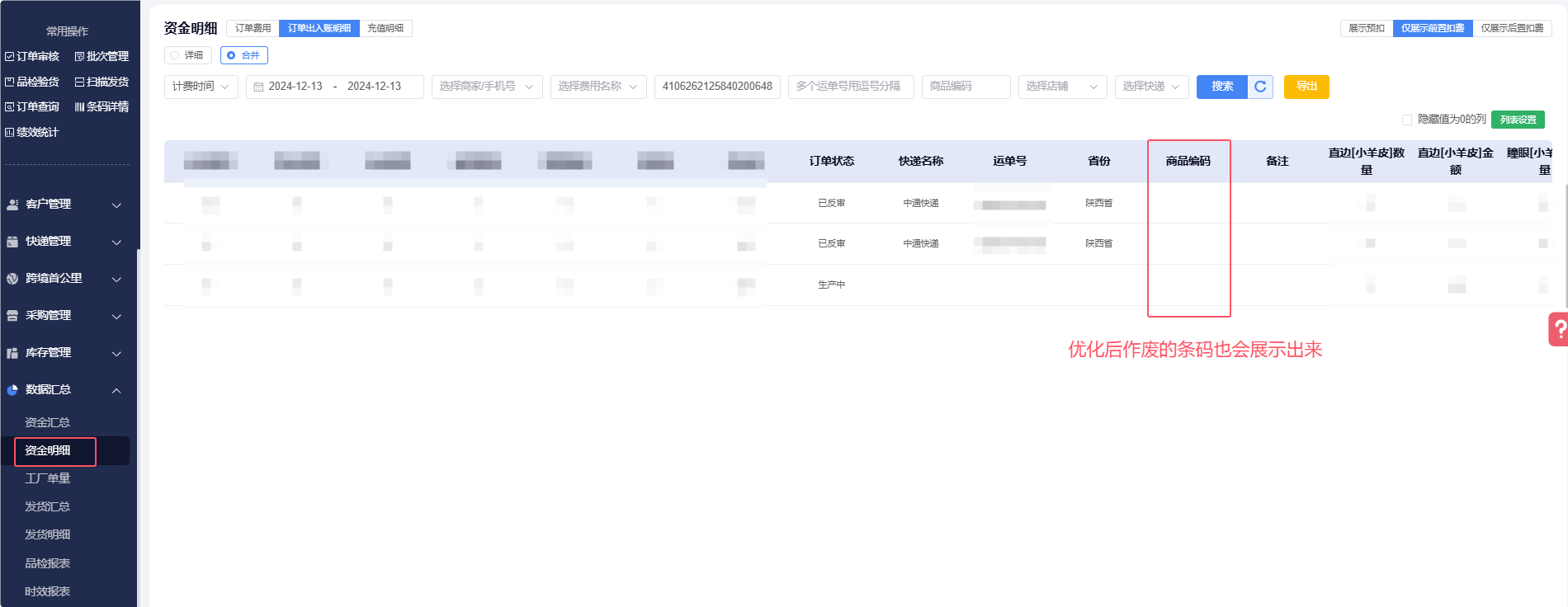
Task: Select 仅展示前置扣费 display mode
Action: point(1433,28)
